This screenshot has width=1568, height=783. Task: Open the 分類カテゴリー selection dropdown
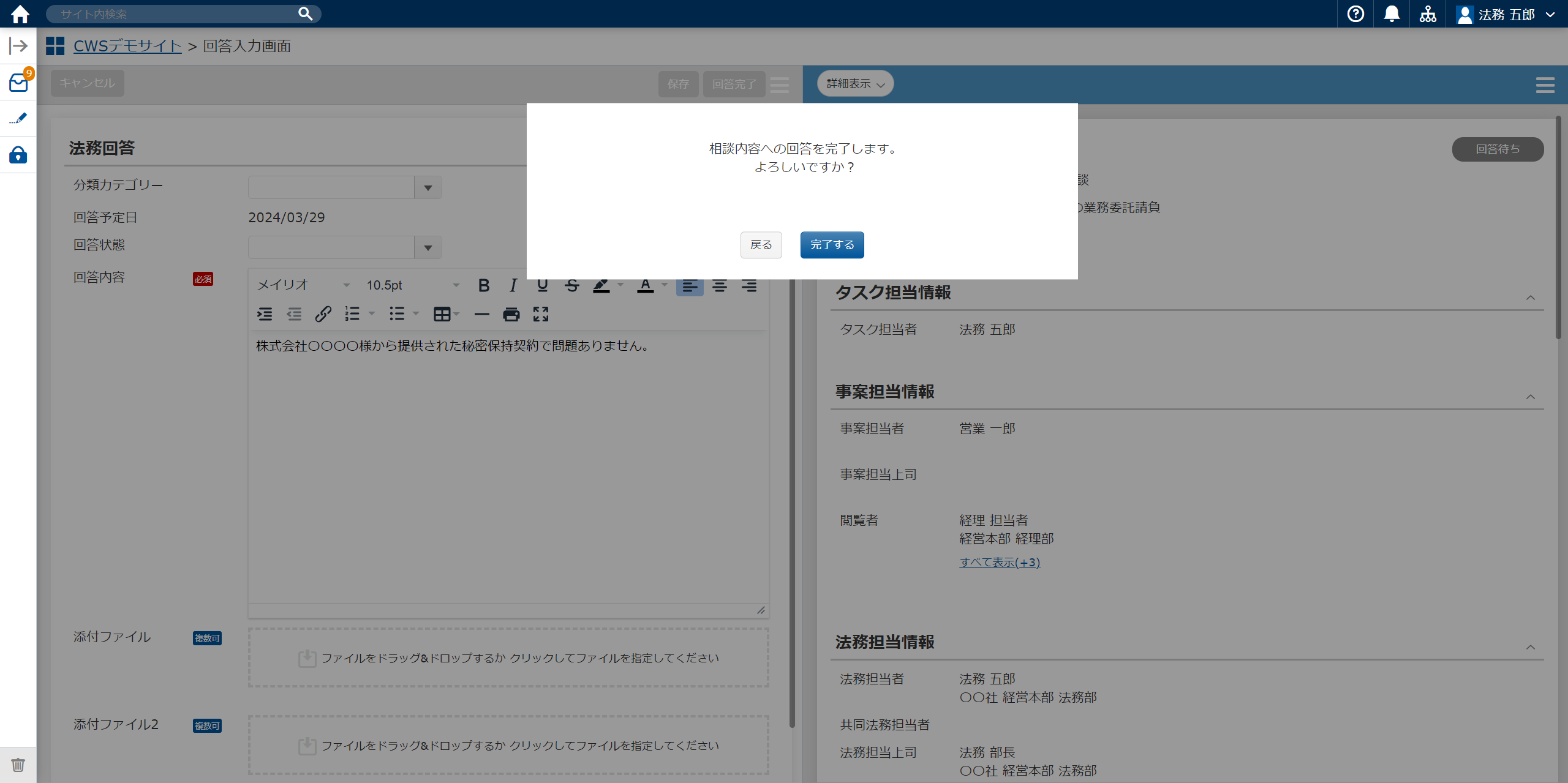click(428, 187)
